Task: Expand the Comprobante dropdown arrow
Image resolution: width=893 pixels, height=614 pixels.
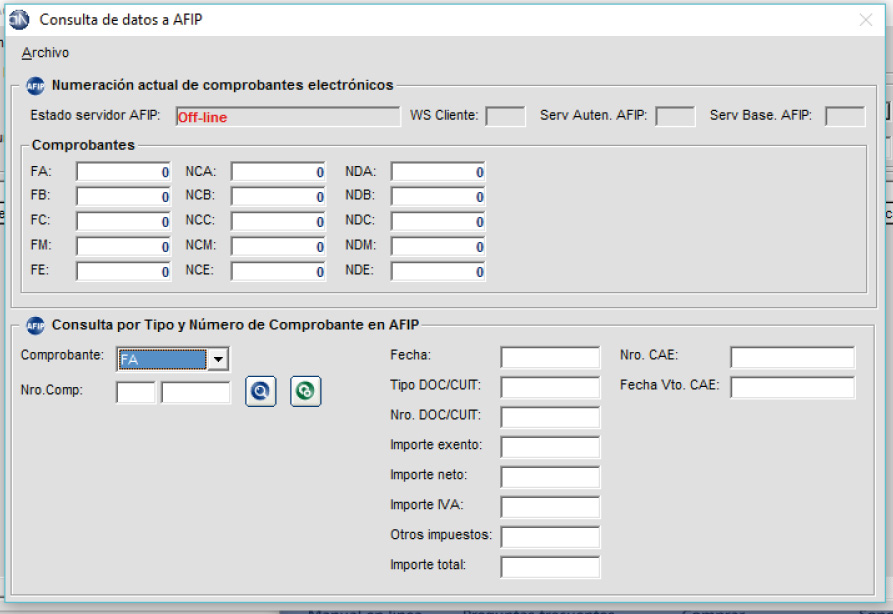Action: coord(218,359)
